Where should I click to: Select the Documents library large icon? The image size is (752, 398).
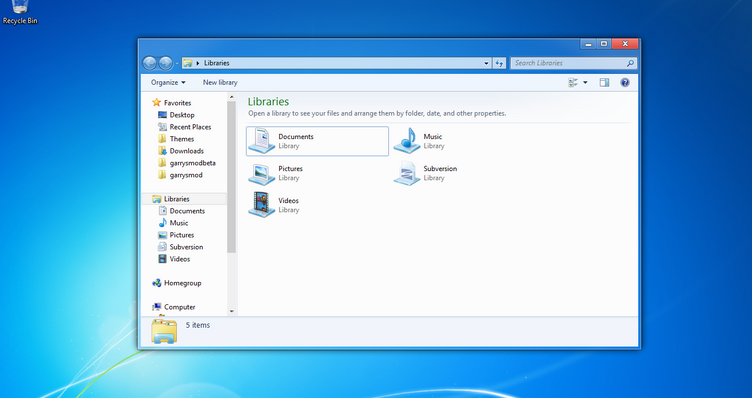coord(261,140)
